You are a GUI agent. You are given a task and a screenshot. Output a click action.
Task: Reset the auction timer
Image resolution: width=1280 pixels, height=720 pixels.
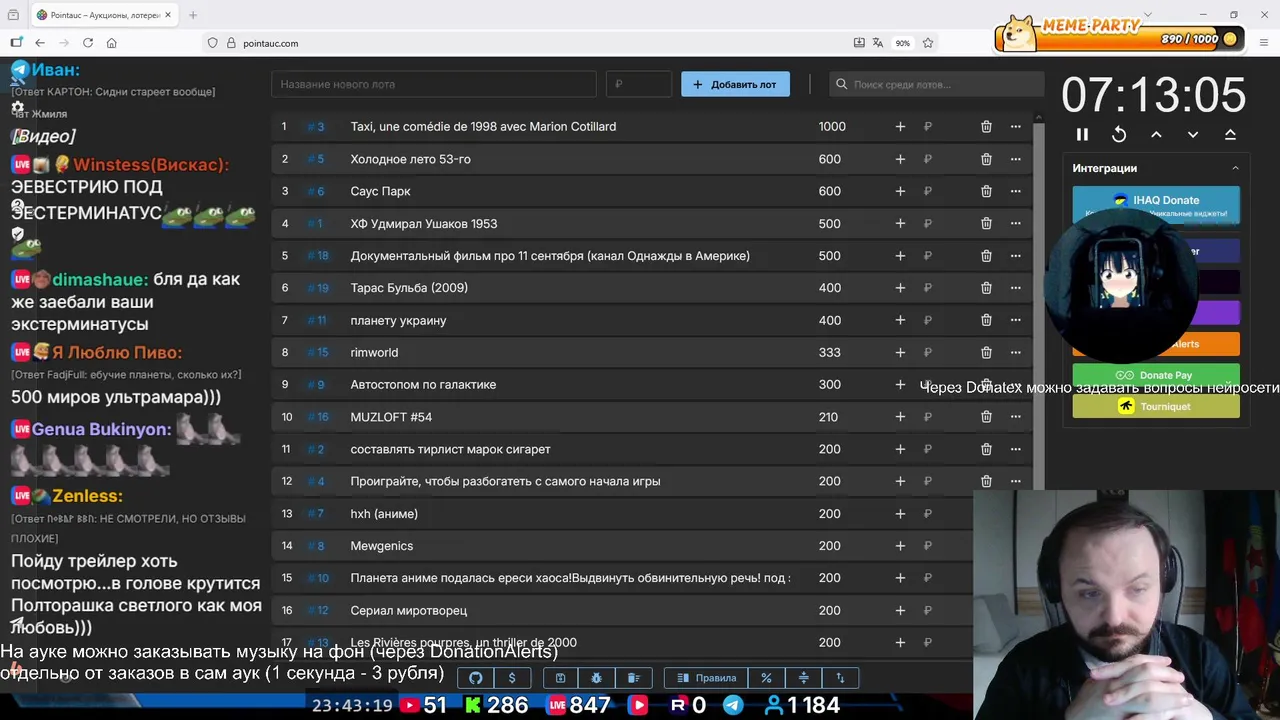pyautogui.click(x=1119, y=134)
